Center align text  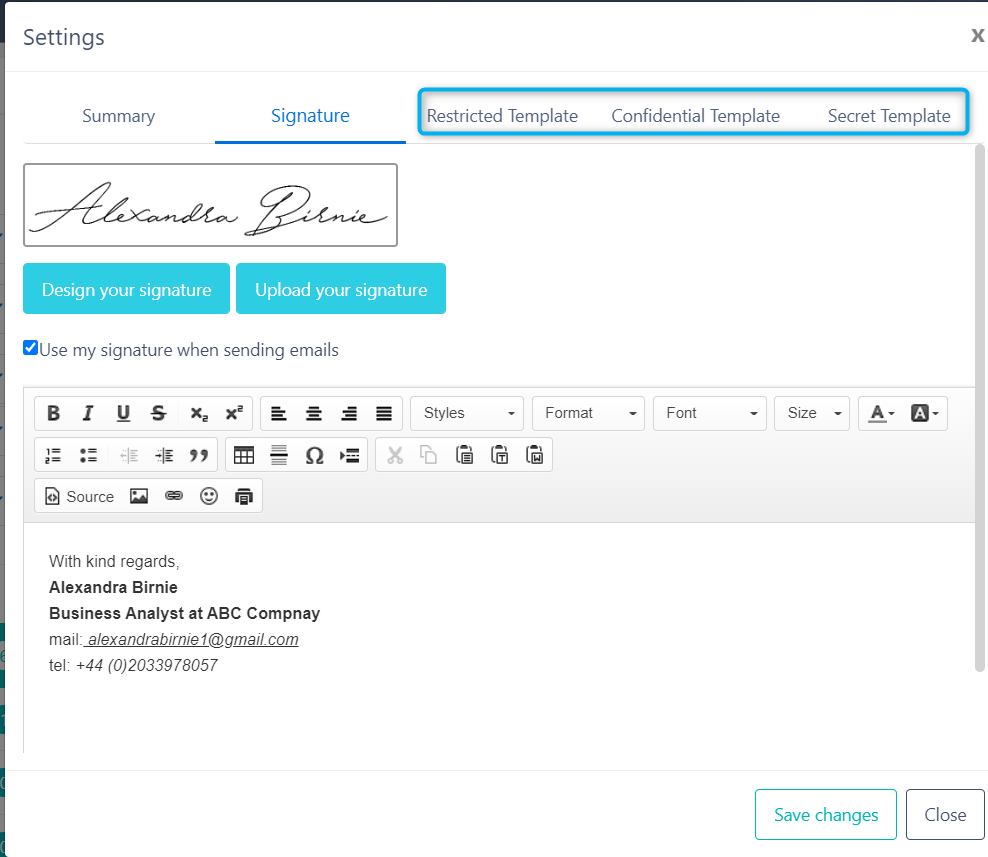click(314, 413)
